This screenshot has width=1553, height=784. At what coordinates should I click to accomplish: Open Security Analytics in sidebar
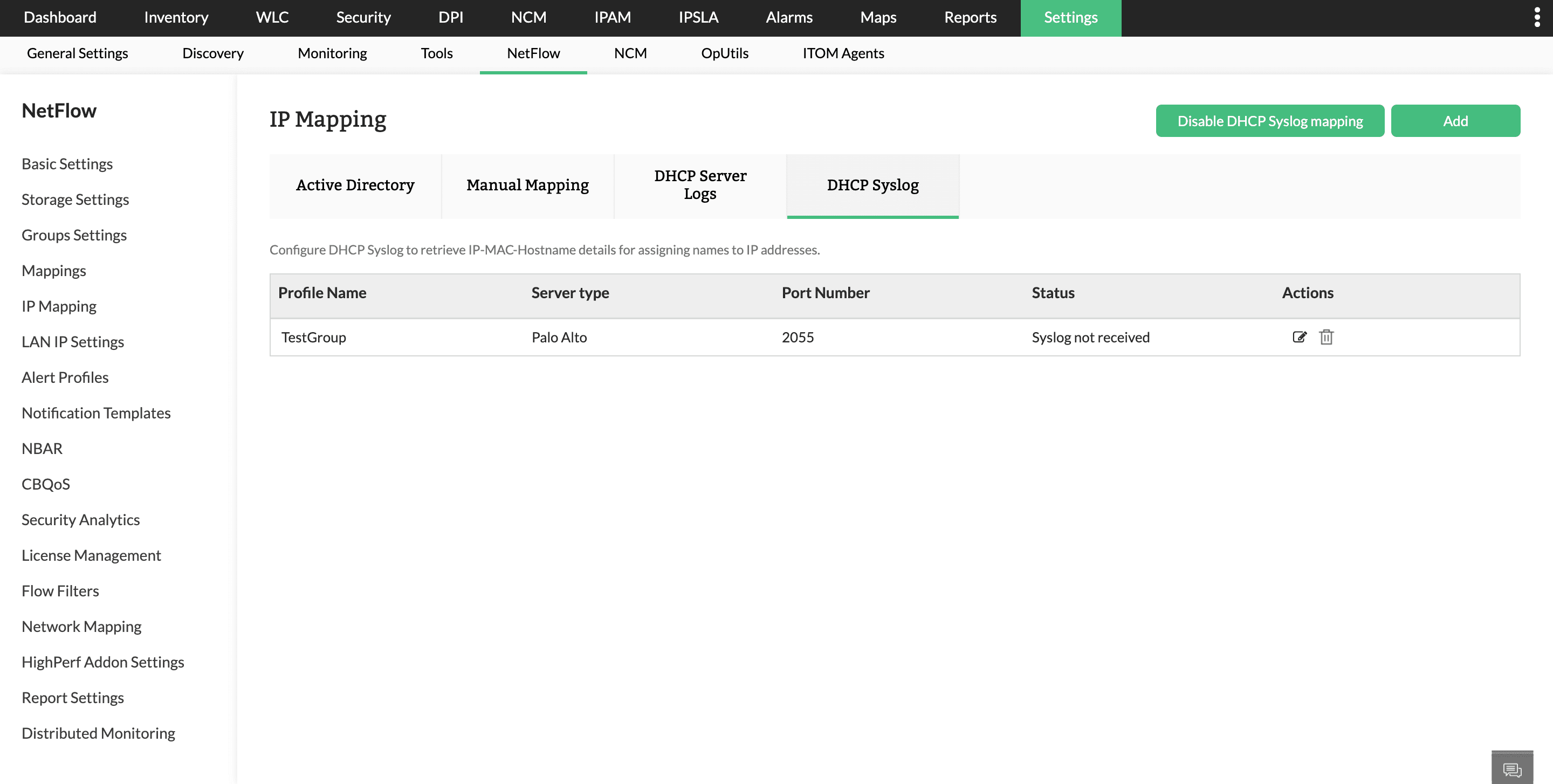tap(81, 519)
